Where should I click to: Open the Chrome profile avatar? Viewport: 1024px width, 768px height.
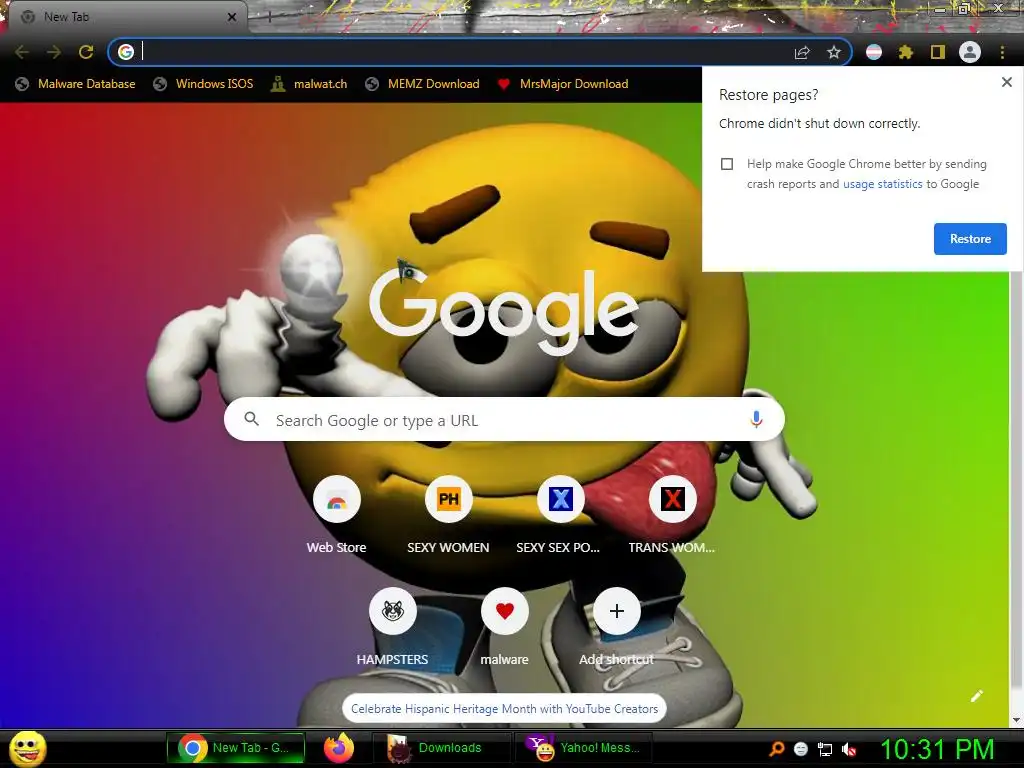(970, 52)
